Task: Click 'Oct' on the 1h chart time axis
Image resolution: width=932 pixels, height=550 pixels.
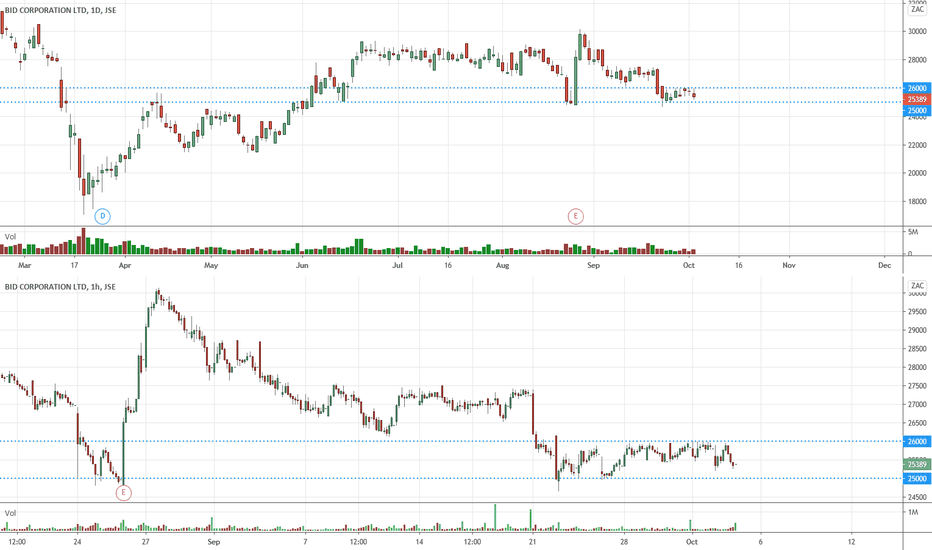Action: 691,542
